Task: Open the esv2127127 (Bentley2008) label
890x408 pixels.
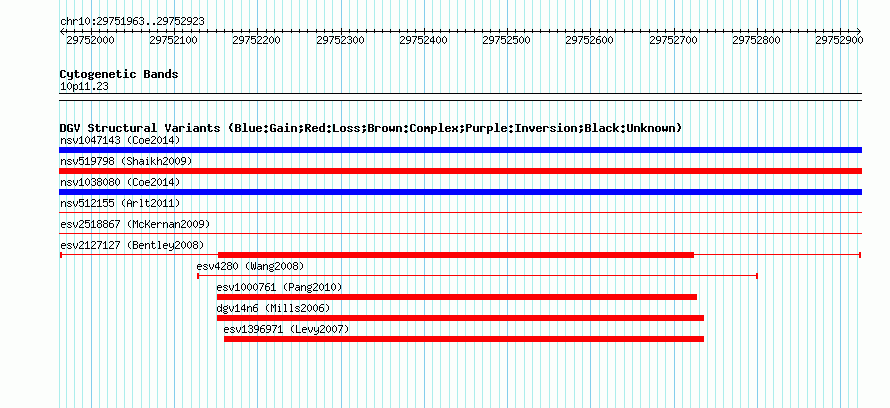Action: 132,245
